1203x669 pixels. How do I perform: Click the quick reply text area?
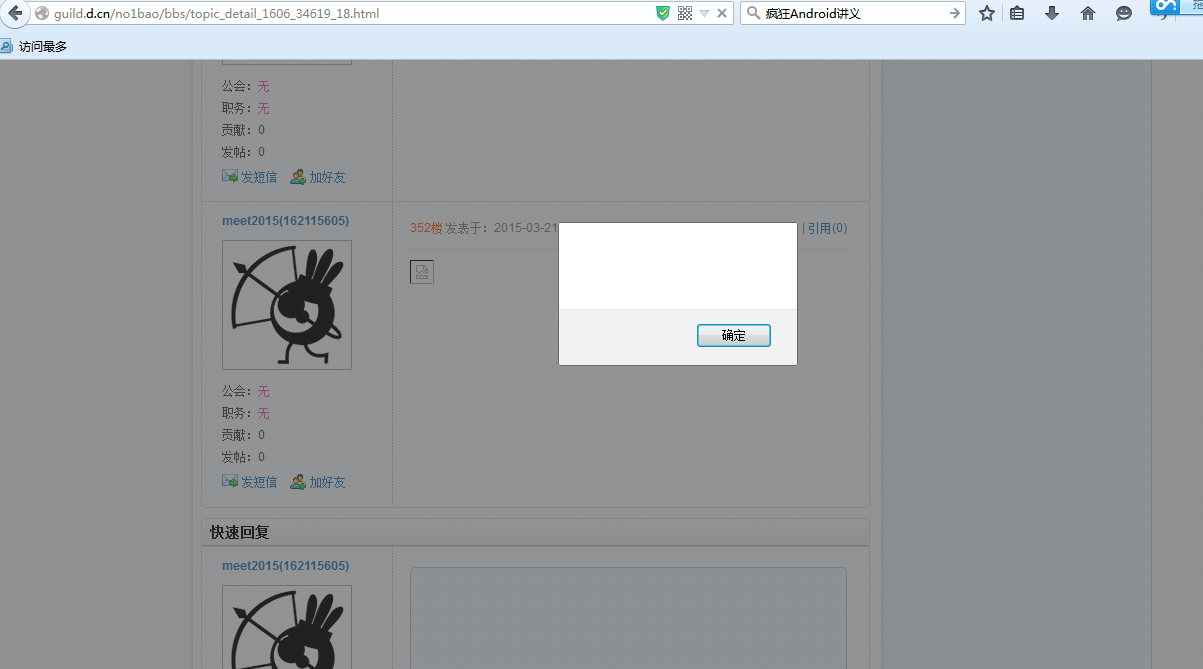(628, 618)
